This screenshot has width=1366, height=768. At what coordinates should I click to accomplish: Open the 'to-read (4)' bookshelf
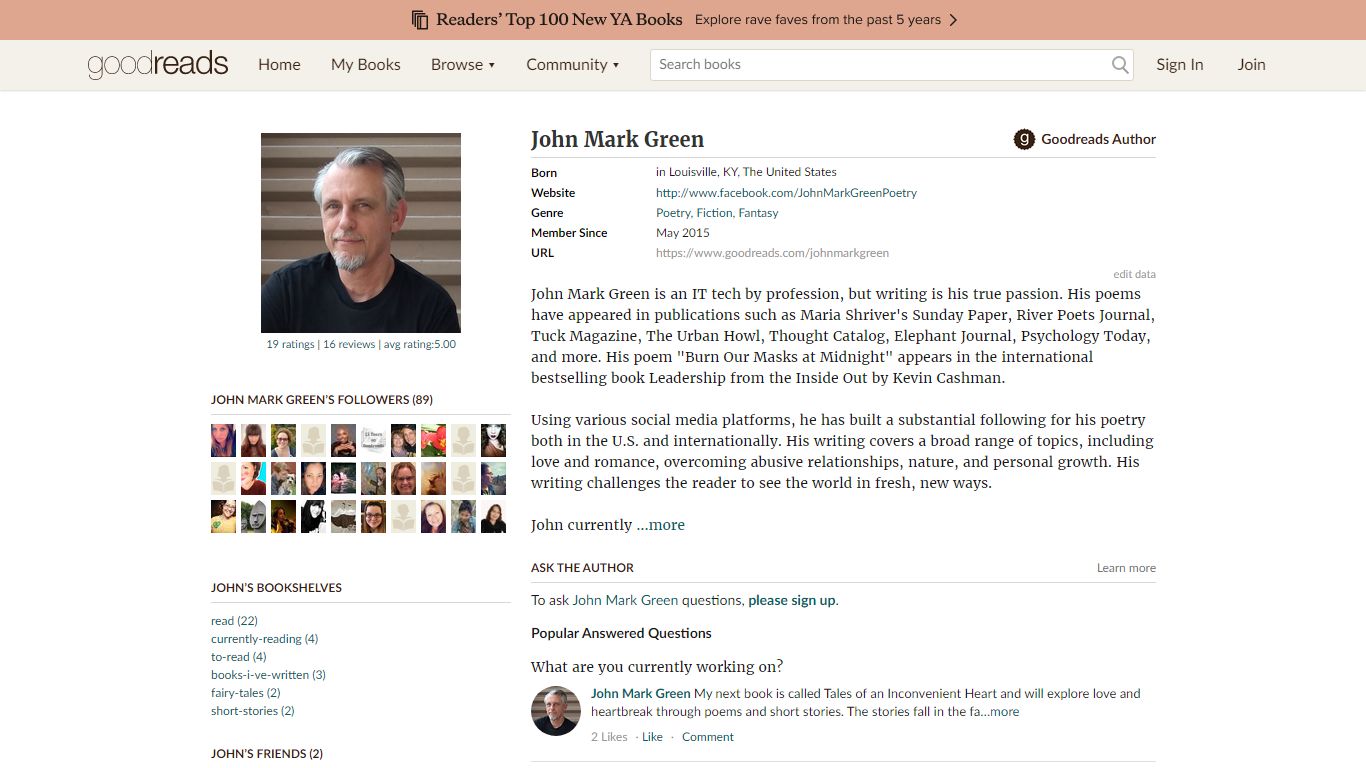click(x=239, y=657)
